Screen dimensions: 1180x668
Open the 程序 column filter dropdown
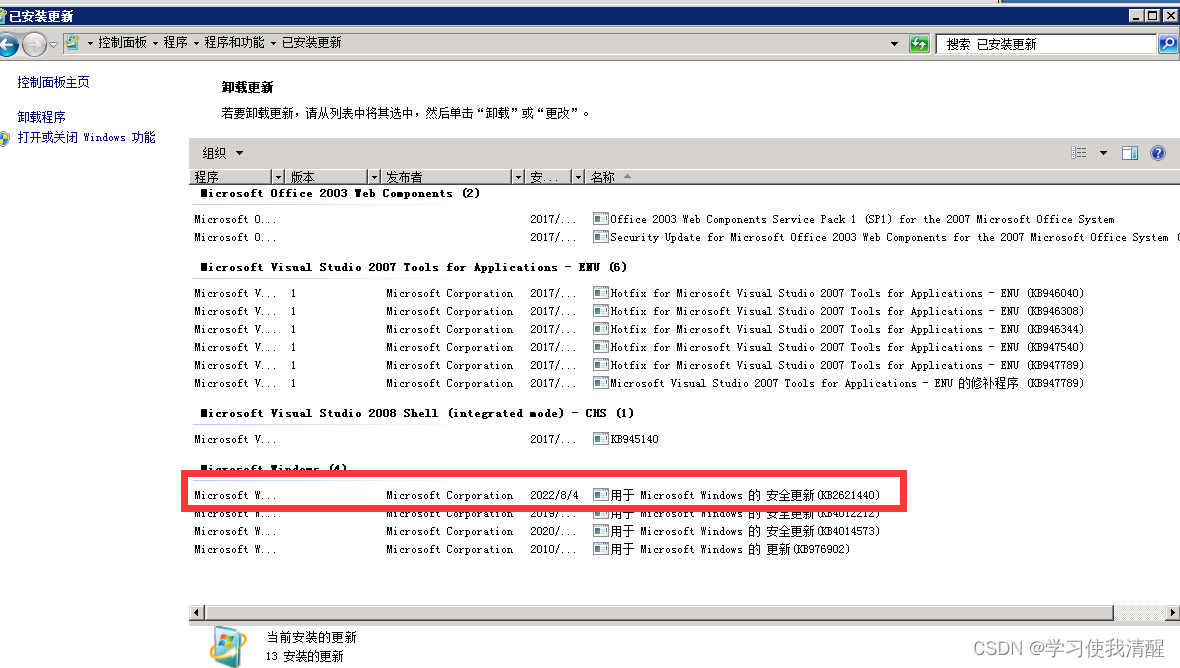point(278,177)
